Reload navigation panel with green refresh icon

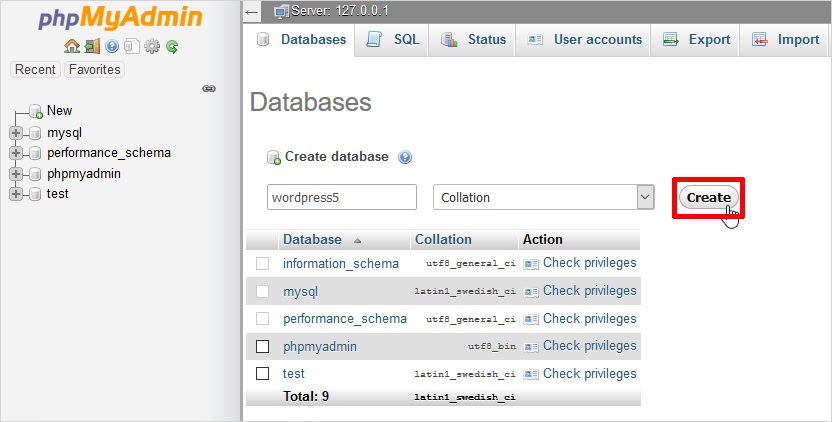click(172, 47)
